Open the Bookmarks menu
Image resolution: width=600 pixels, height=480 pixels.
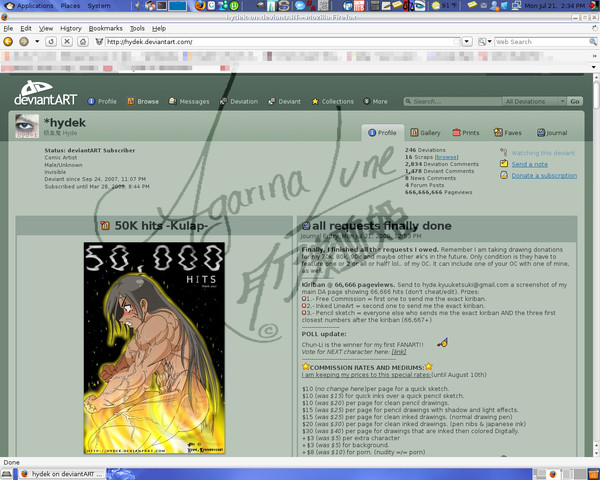pyautogui.click(x=106, y=28)
